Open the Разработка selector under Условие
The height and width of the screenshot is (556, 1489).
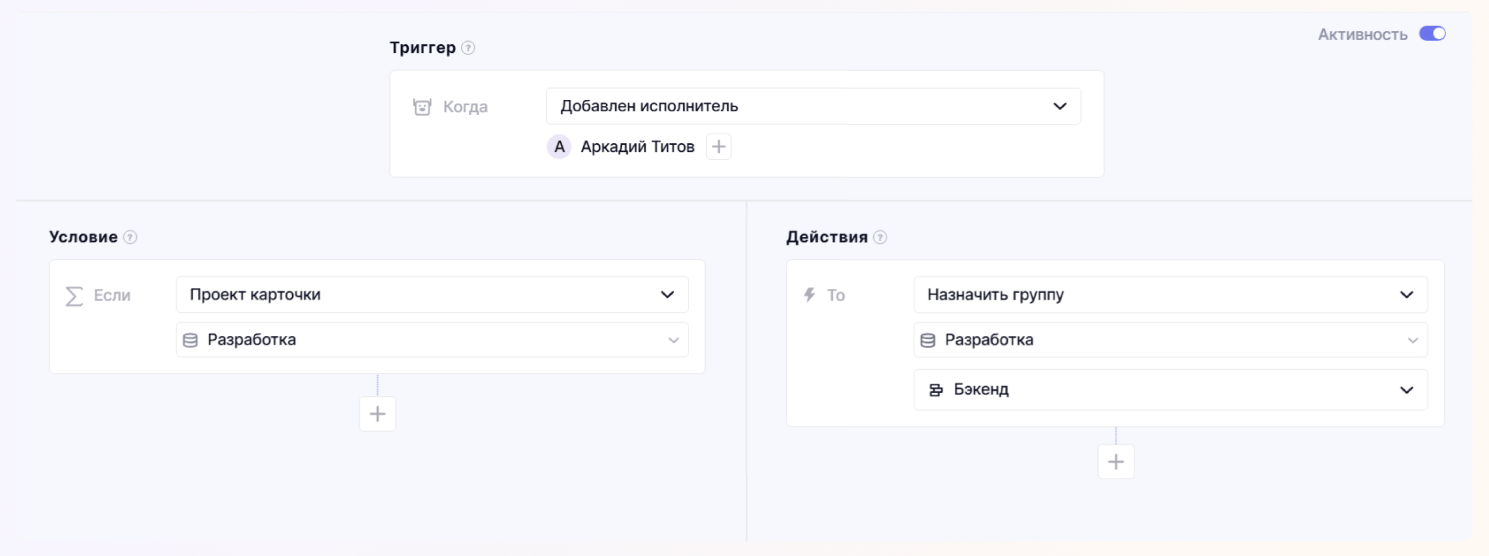[x=432, y=340]
